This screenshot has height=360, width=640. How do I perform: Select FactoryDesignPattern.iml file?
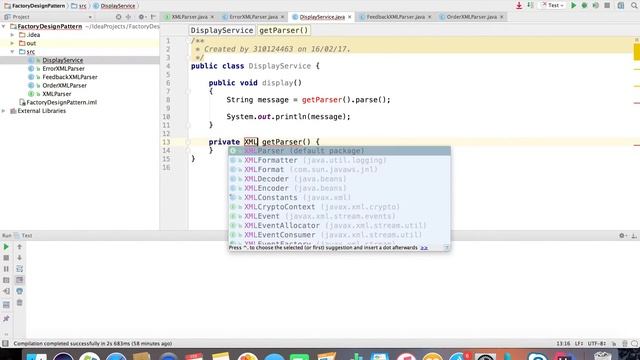point(61,102)
